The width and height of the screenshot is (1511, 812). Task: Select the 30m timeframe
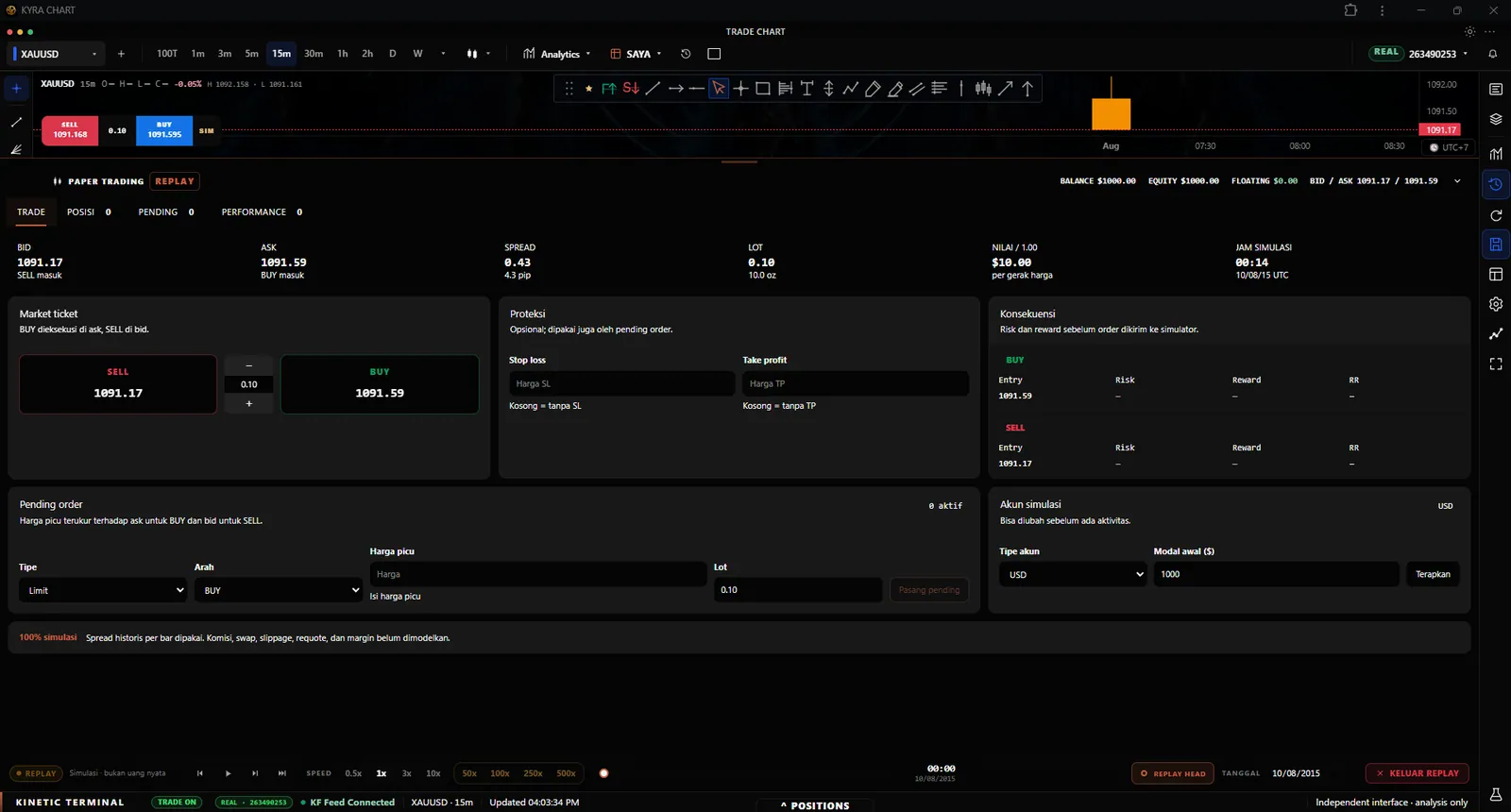tap(314, 54)
